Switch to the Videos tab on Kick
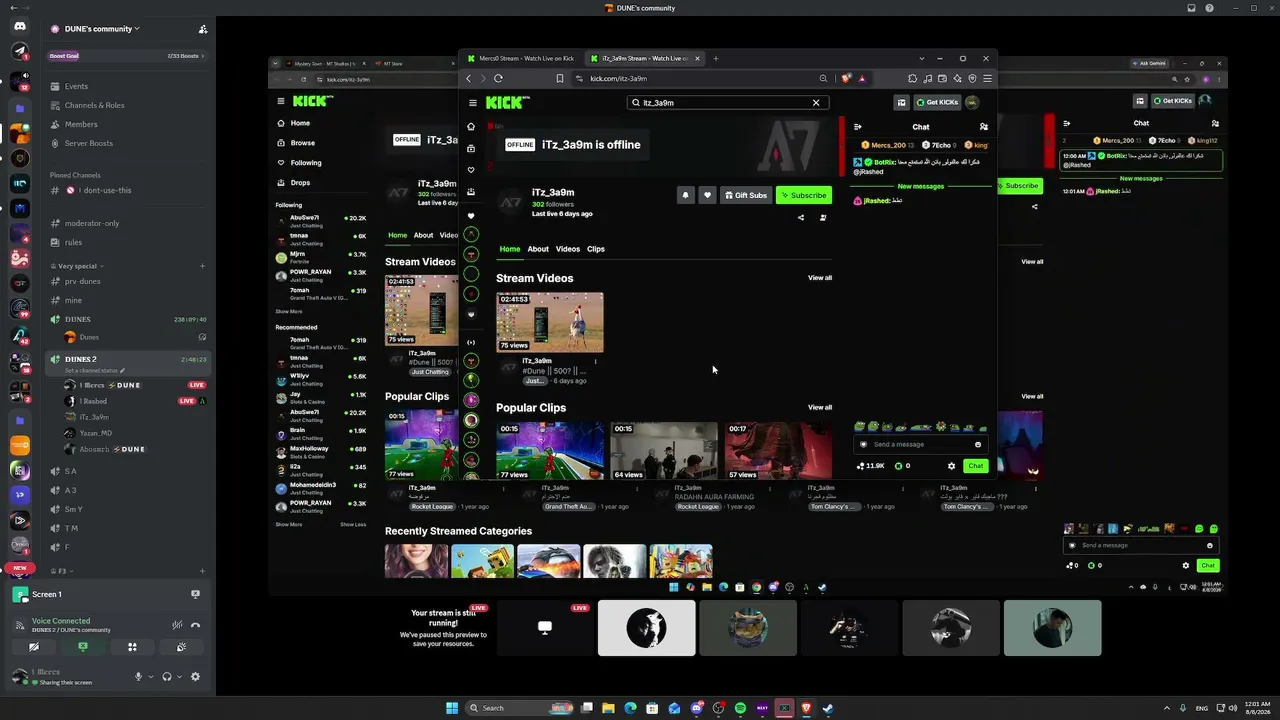The width and height of the screenshot is (1280, 720). point(568,249)
